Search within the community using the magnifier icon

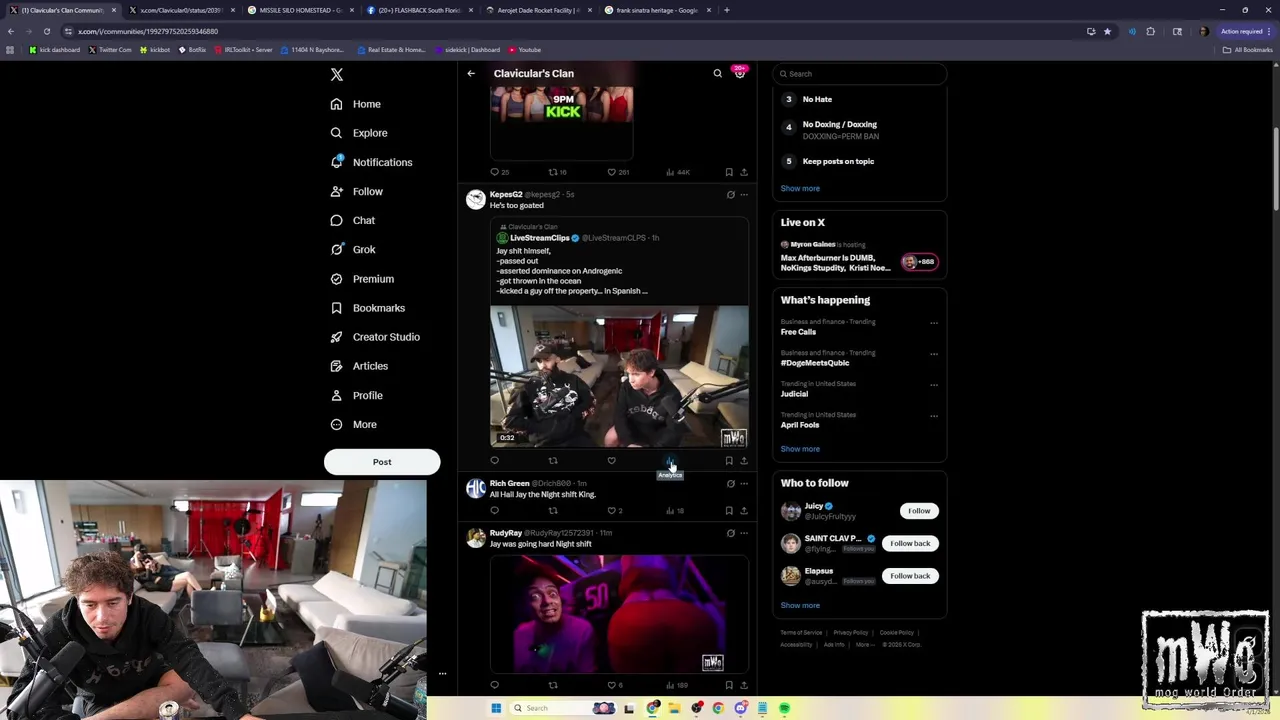[717, 73]
